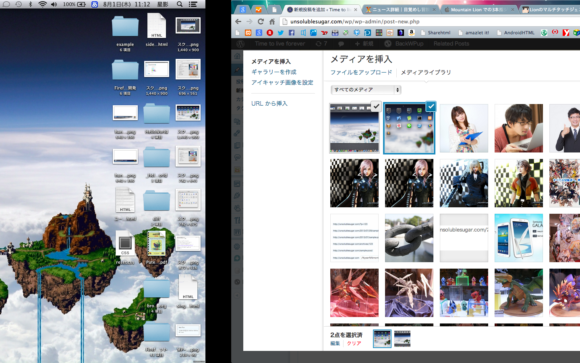
Task: Open the URL から挿入 link
Action: [x=269, y=104]
